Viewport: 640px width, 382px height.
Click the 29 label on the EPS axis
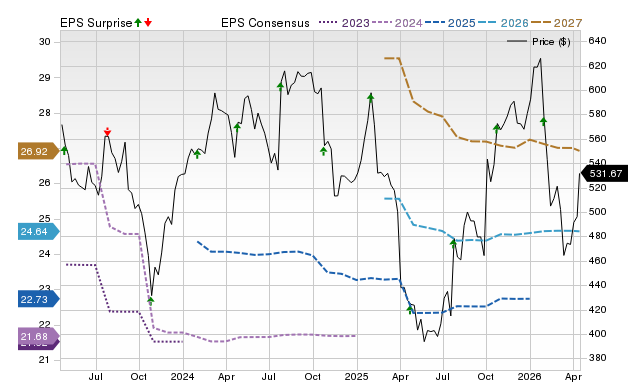(x=45, y=78)
